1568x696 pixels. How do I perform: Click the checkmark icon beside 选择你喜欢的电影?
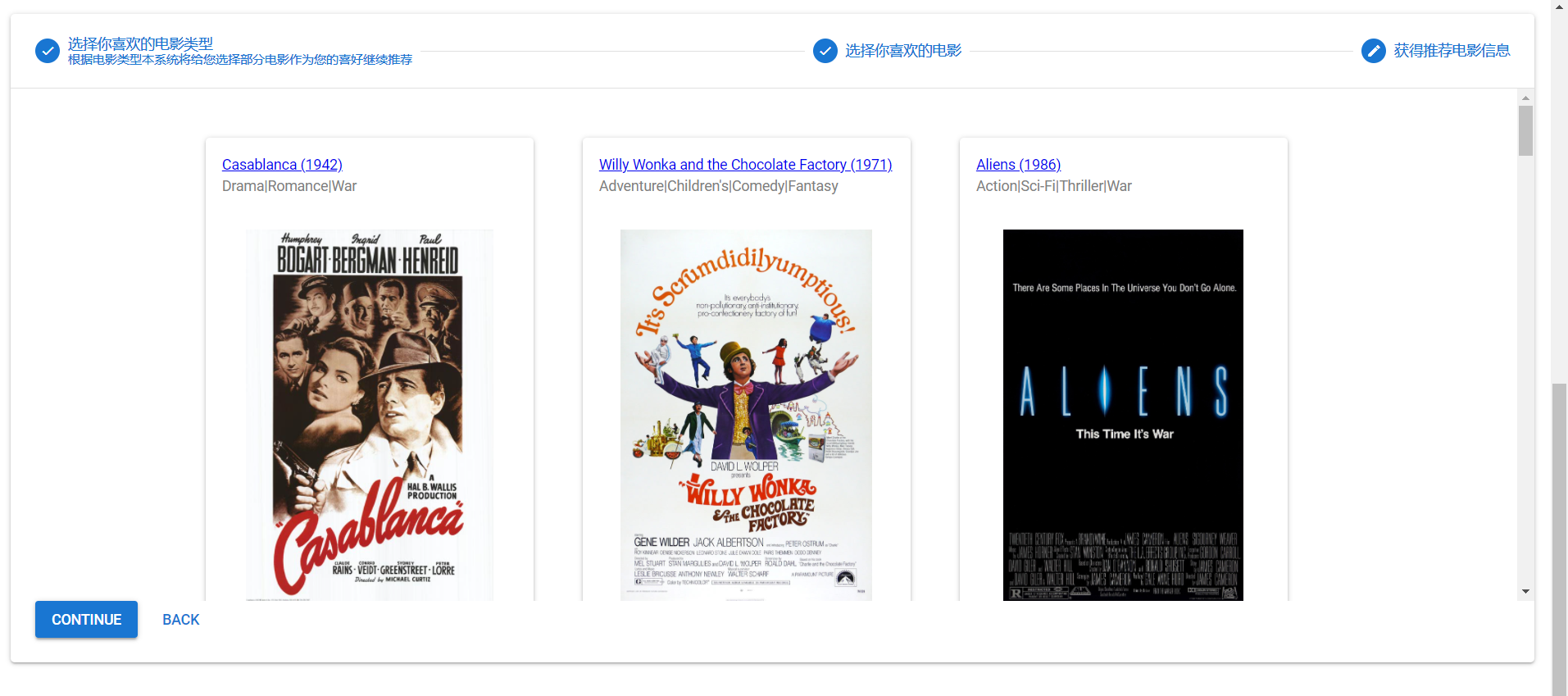coord(825,51)
